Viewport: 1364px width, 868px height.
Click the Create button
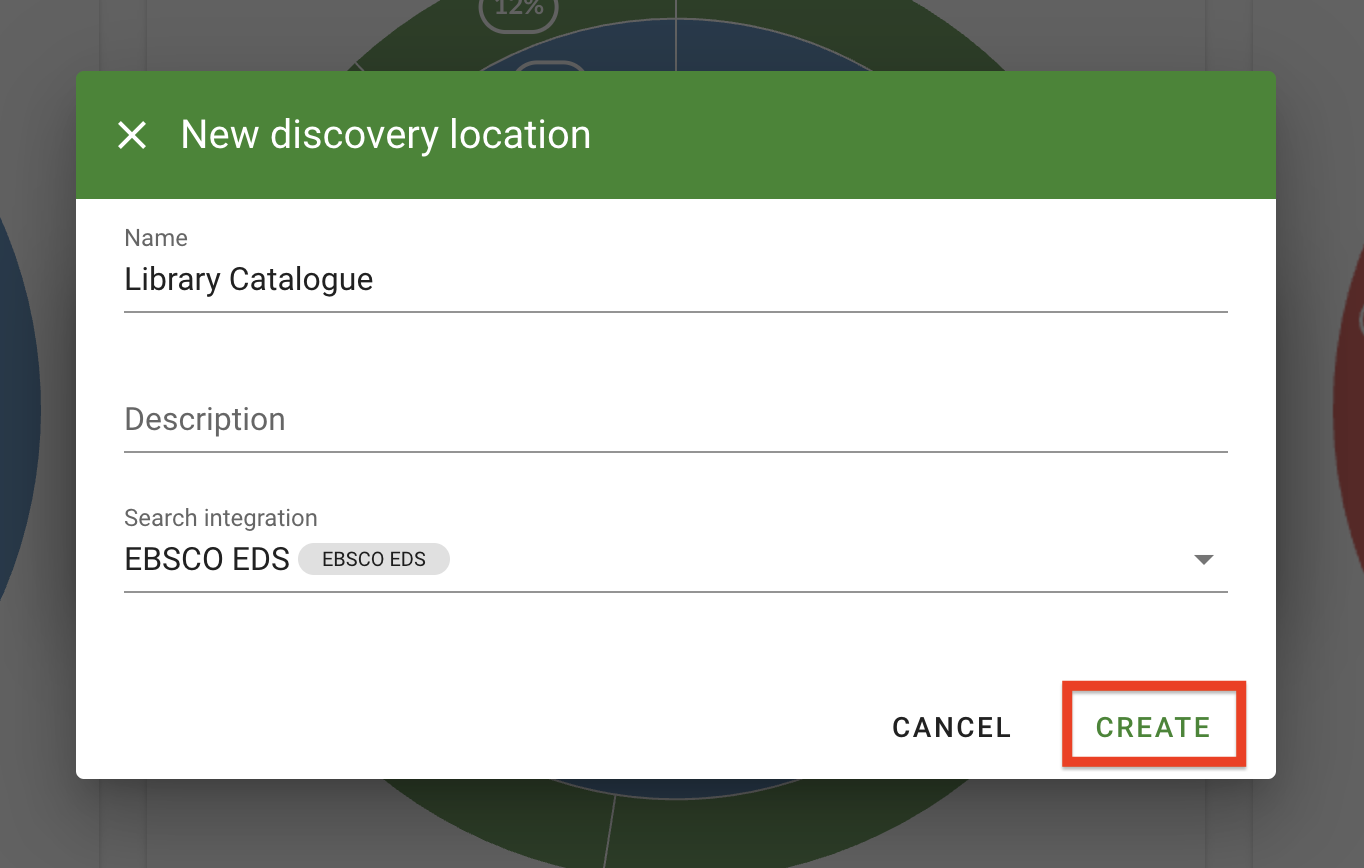1153,727
